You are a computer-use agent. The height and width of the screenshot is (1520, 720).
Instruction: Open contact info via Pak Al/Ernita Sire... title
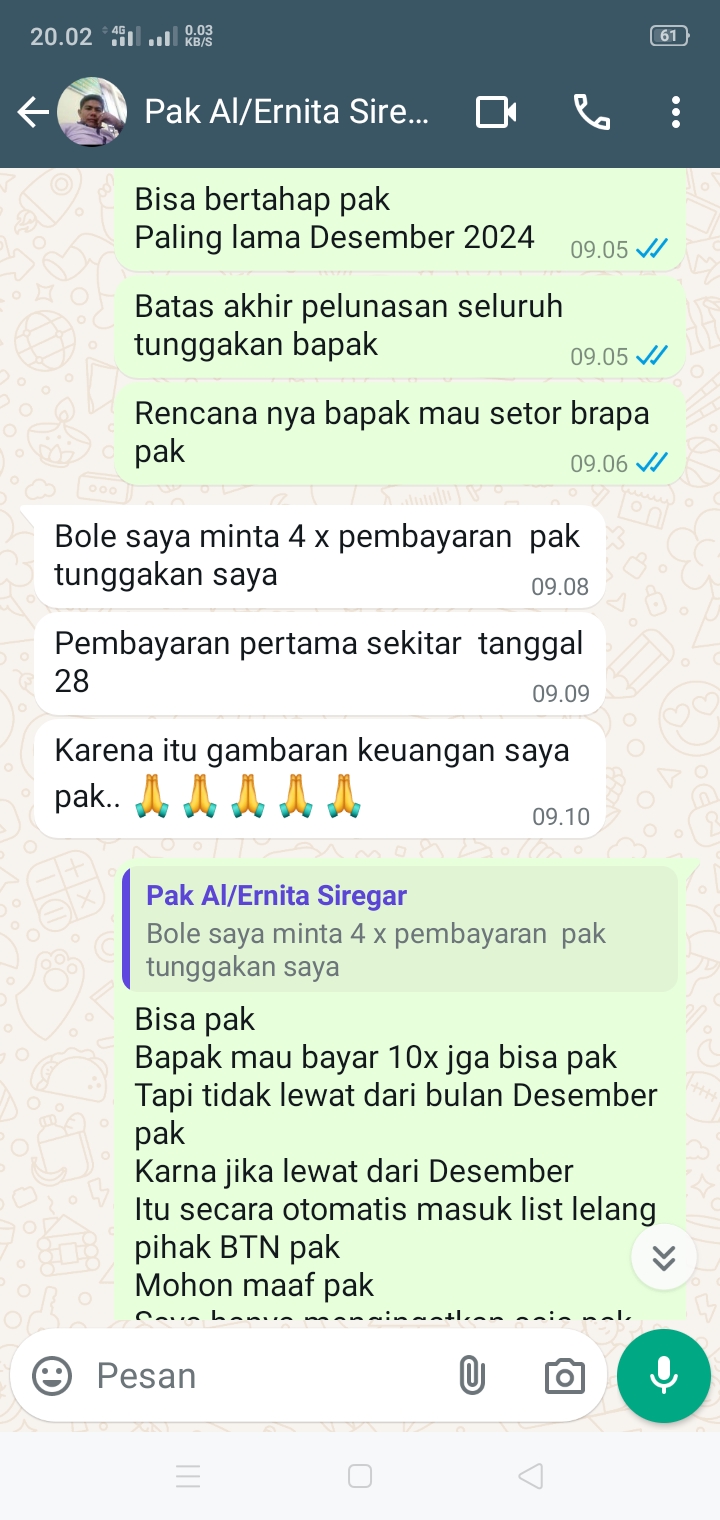287,112
